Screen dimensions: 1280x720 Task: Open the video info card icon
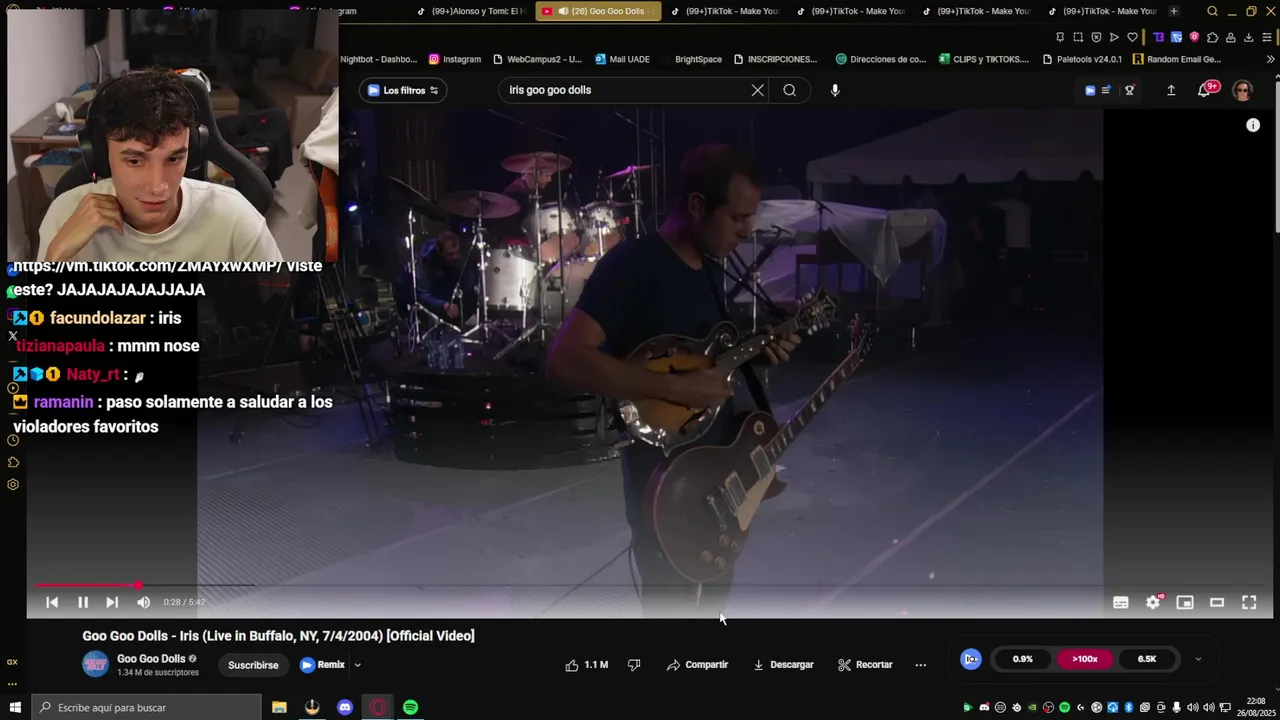point(1253,125)
